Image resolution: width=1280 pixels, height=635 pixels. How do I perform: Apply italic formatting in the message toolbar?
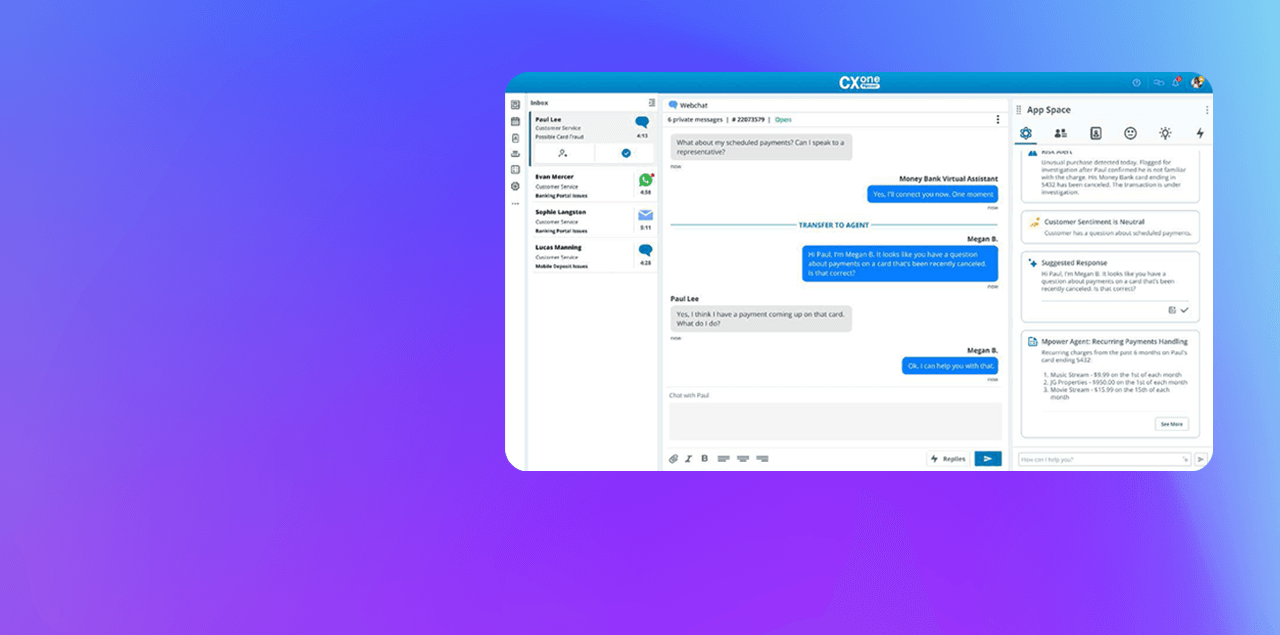(x=689, y=458)
